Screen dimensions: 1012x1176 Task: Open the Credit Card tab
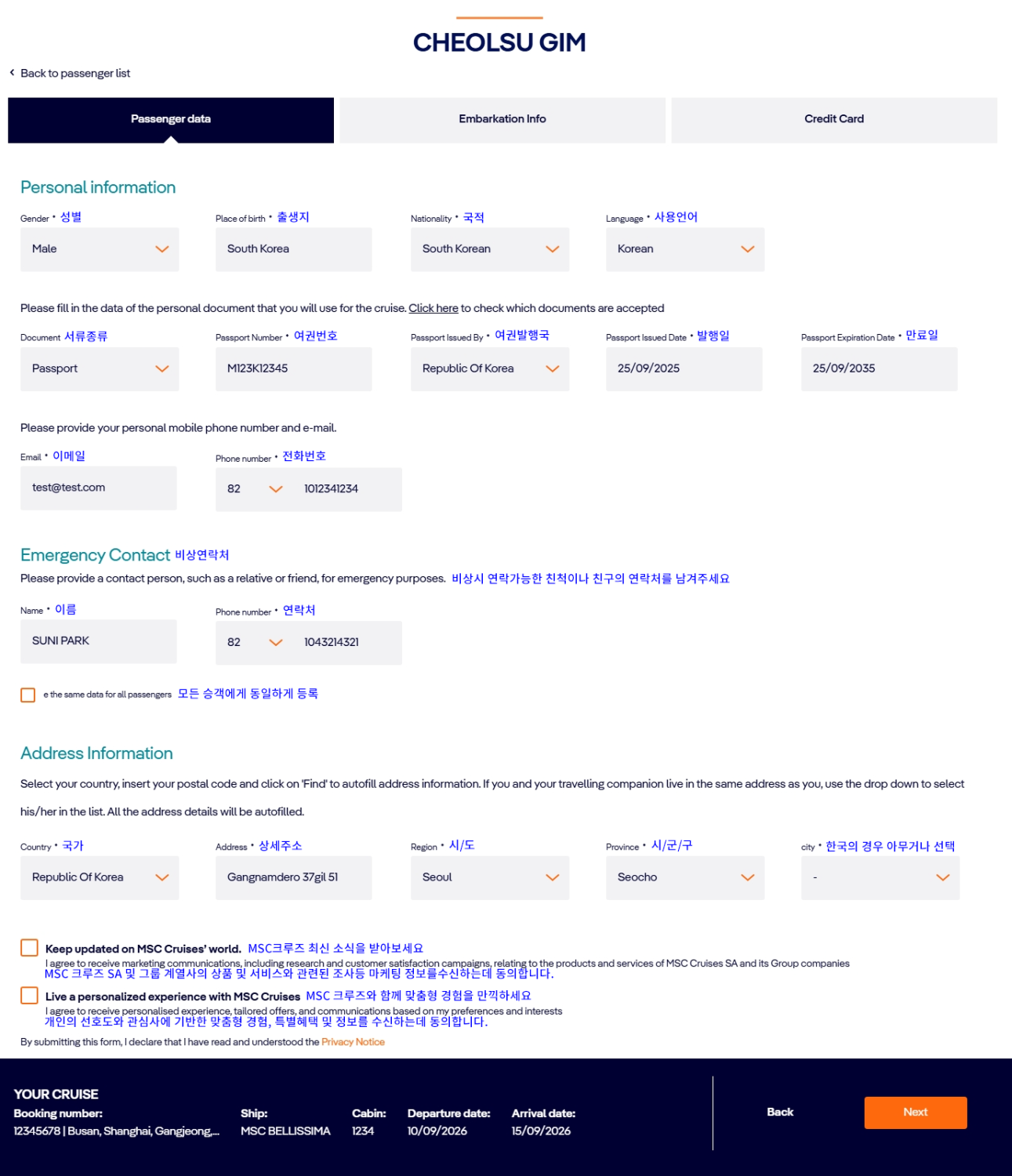[834, 119]
